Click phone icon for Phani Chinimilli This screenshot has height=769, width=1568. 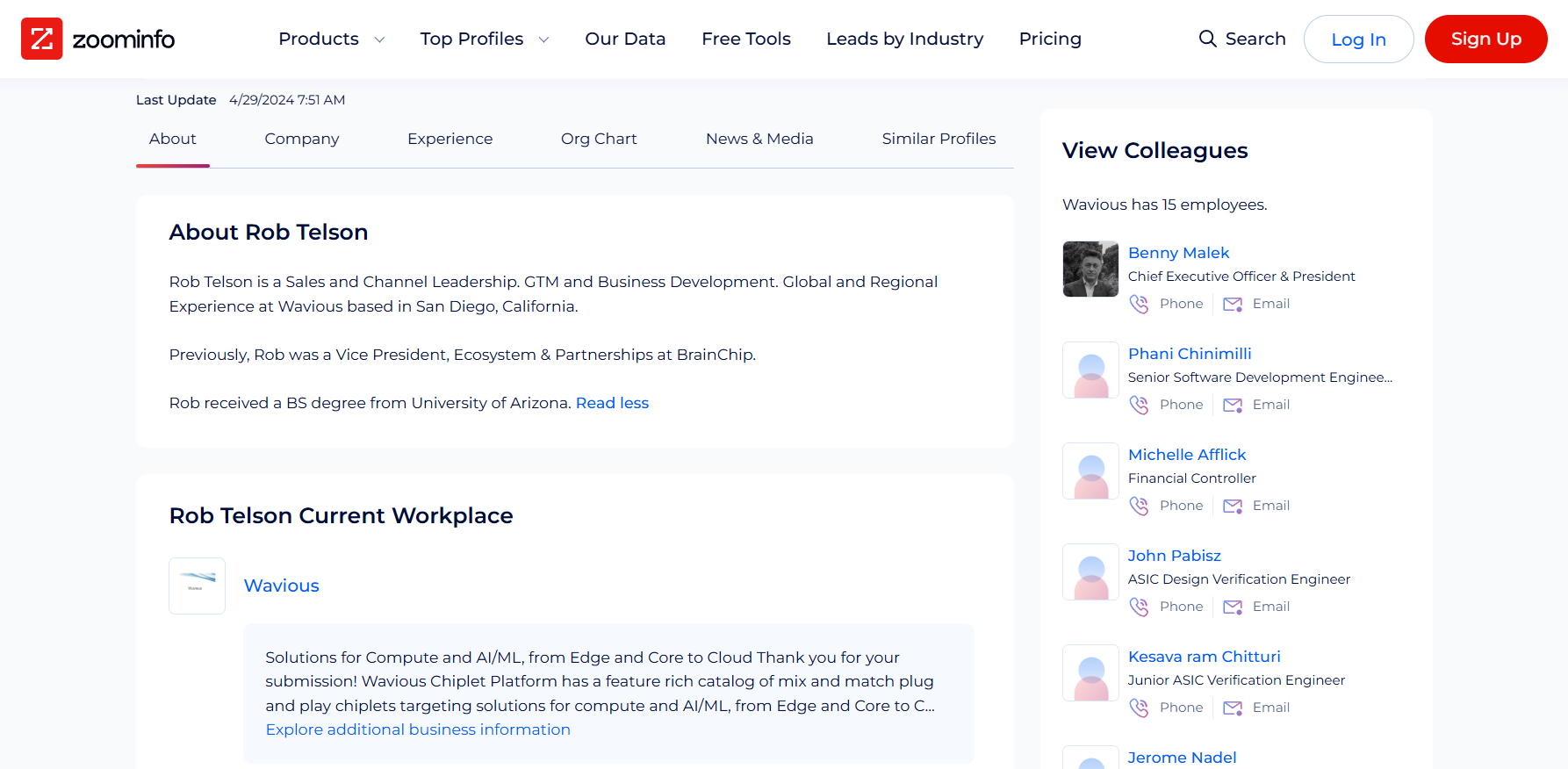tap(1139, 405)
